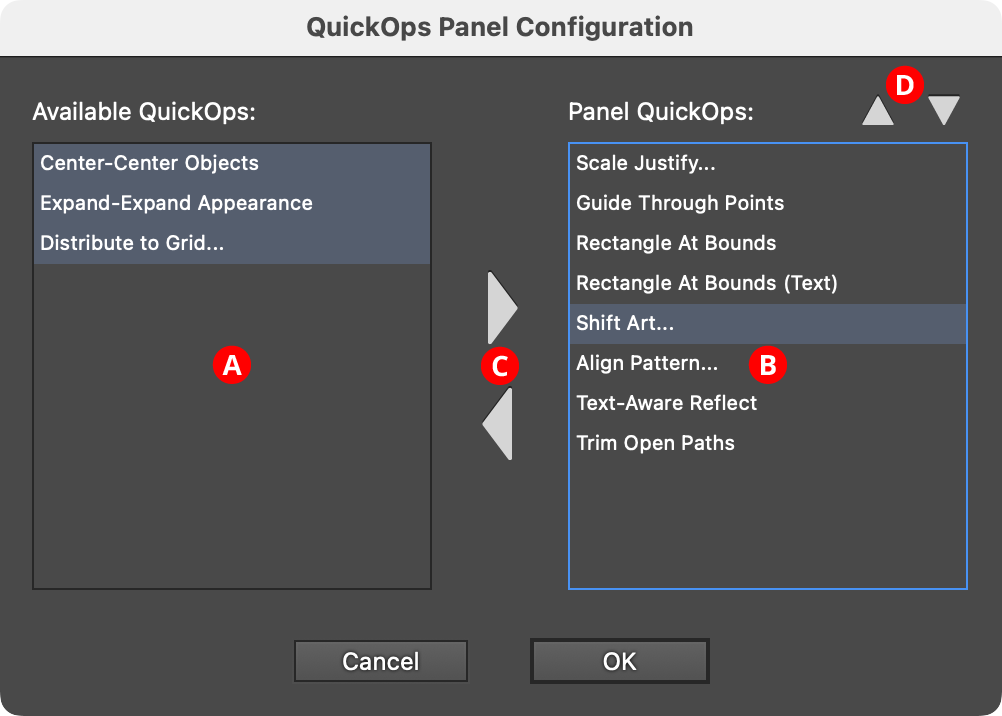
Task: Dismiss the dialog with Cancel
Action: (380, 661)
